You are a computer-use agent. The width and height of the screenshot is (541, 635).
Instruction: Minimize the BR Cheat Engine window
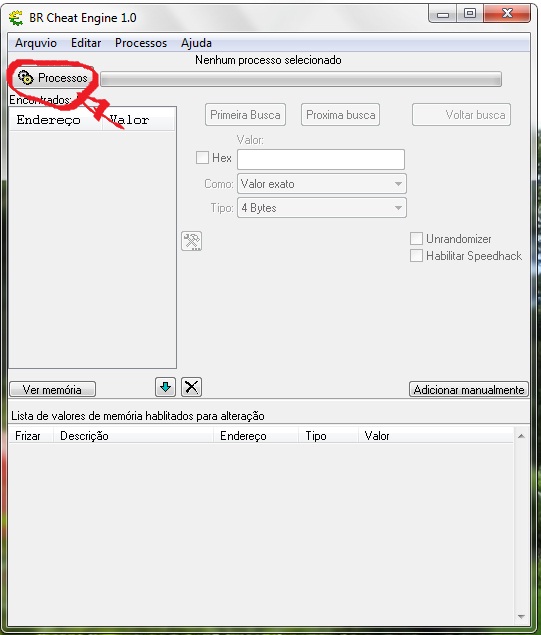click(x=443, y=14)
